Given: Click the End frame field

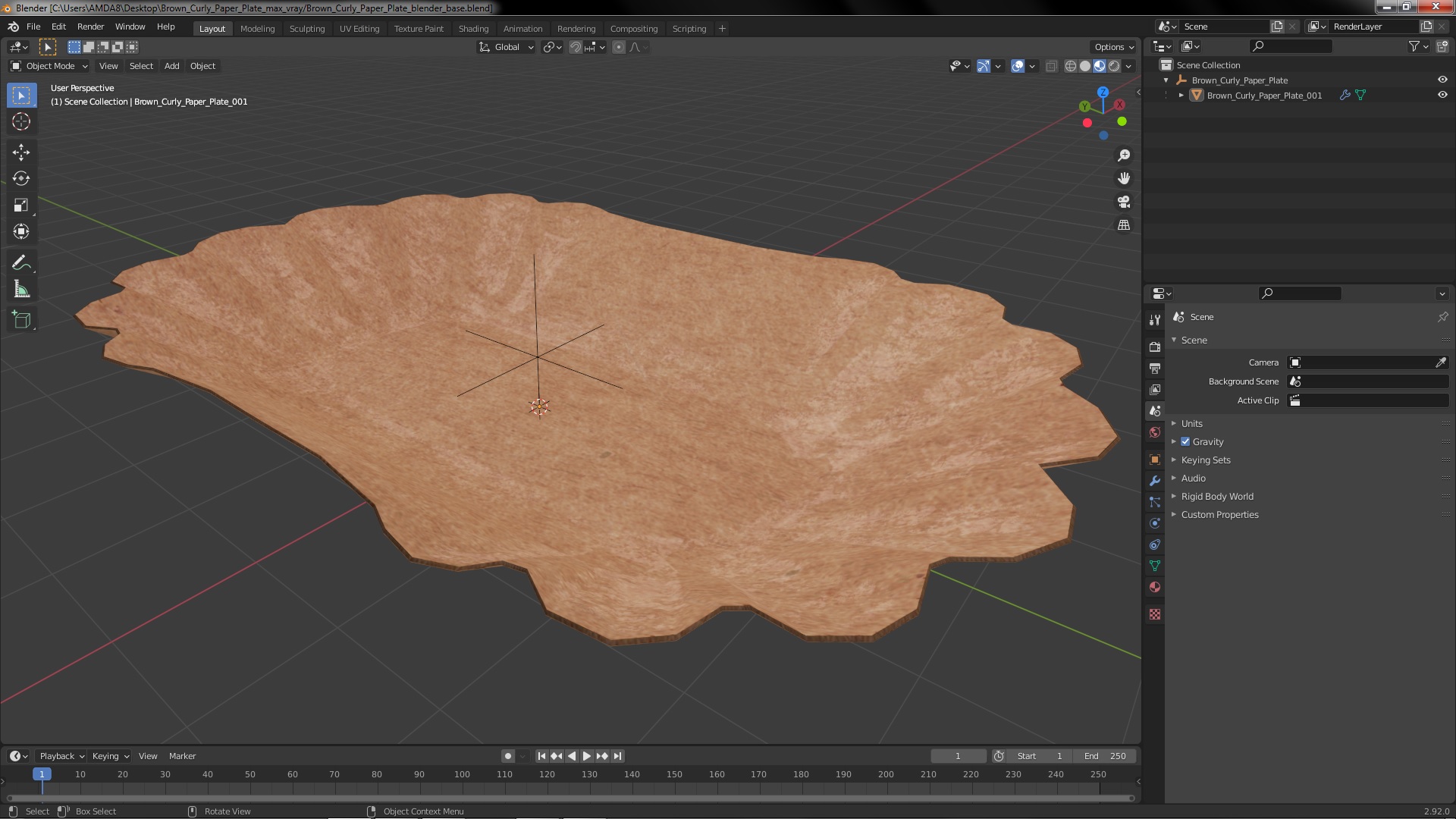Looking at the screenshot, I should click(x=1105, y=756).
